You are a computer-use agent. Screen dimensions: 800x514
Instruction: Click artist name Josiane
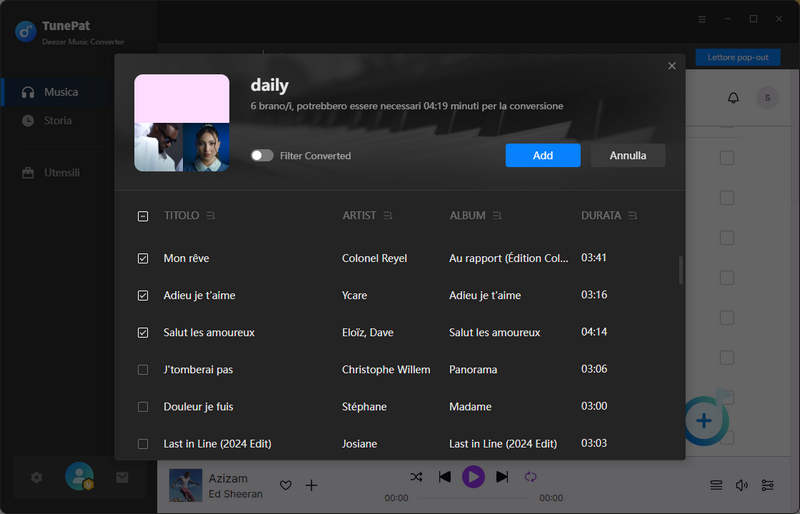coord(359,444)
